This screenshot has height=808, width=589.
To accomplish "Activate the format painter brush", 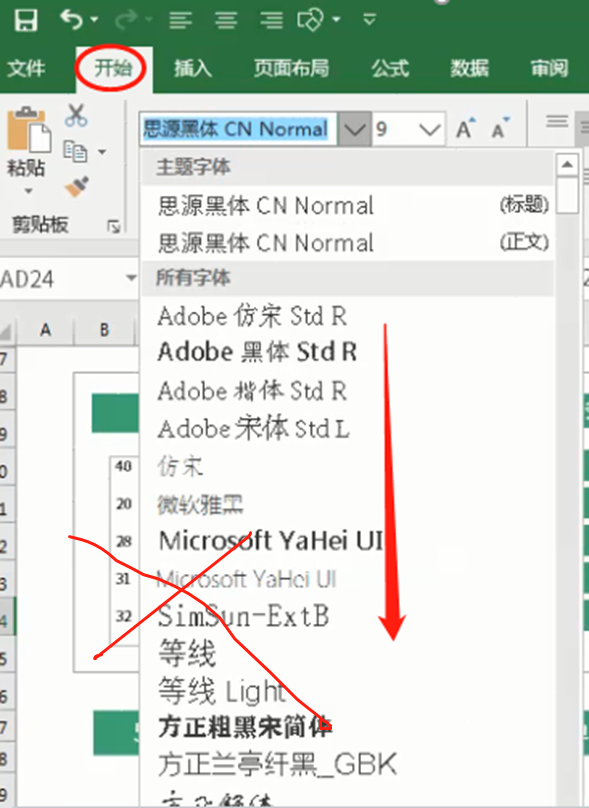I will click(77, 187).
